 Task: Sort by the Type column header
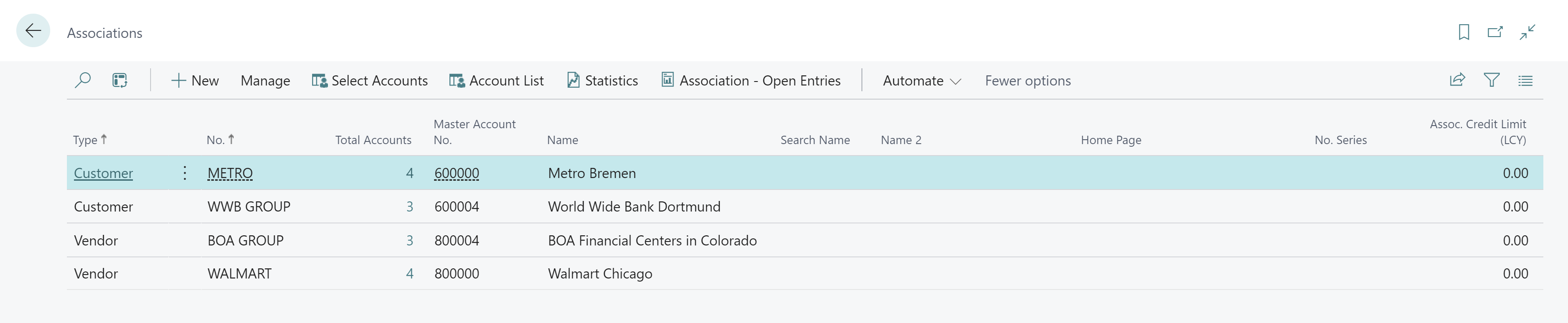pos(90,140)
